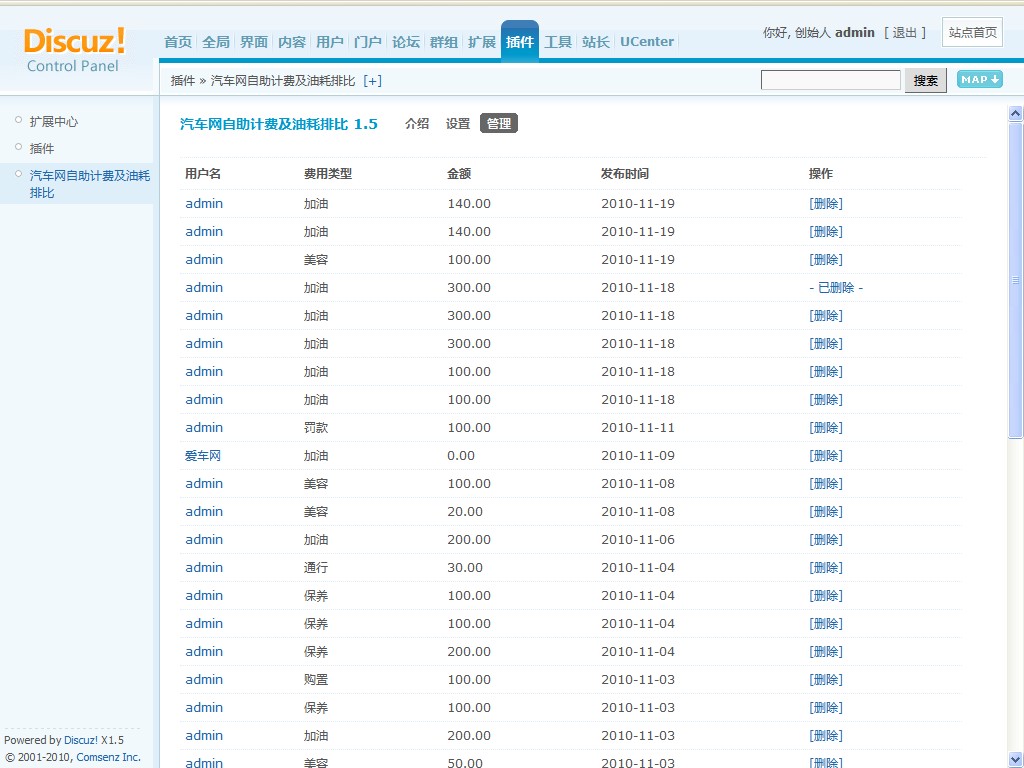Screen dimensions: 1024x768
Task: Open the 设置 tab
Action: point(457,124)
